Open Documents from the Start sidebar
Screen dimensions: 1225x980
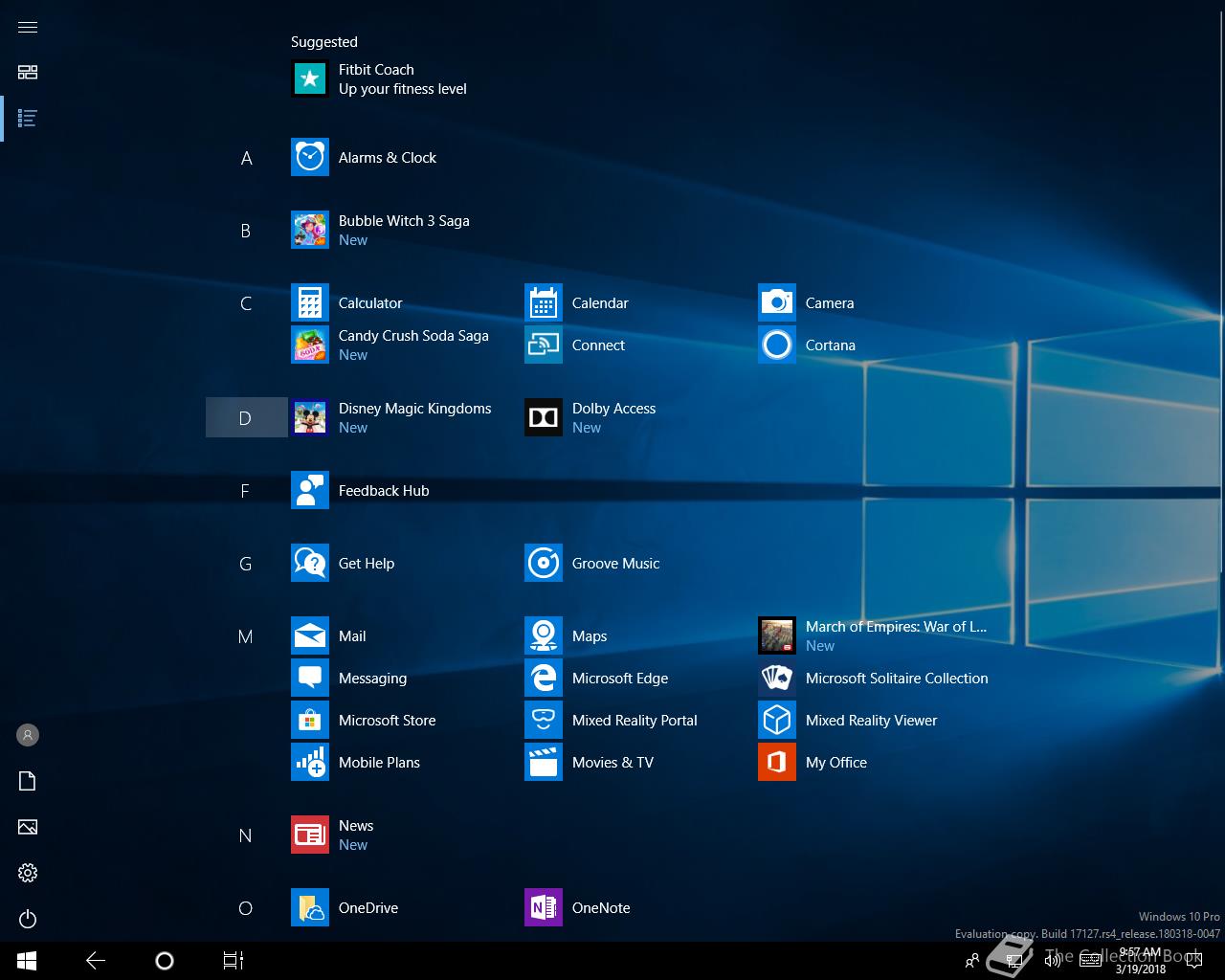(x=28, y=781)
